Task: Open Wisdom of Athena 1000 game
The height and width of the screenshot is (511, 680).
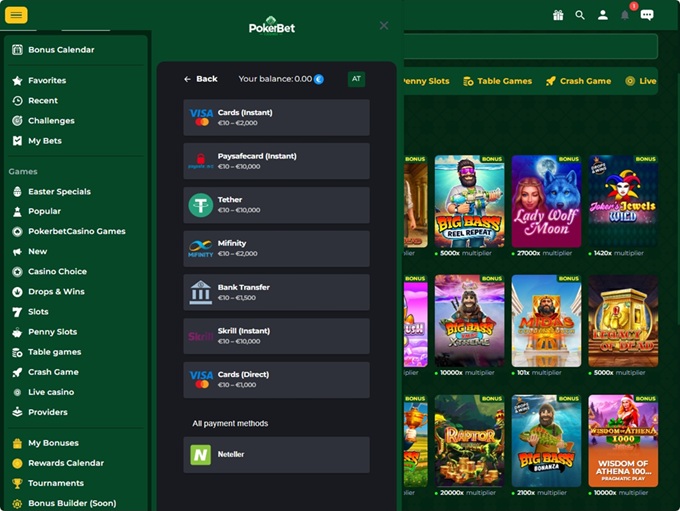Action: tap(623, 441)
